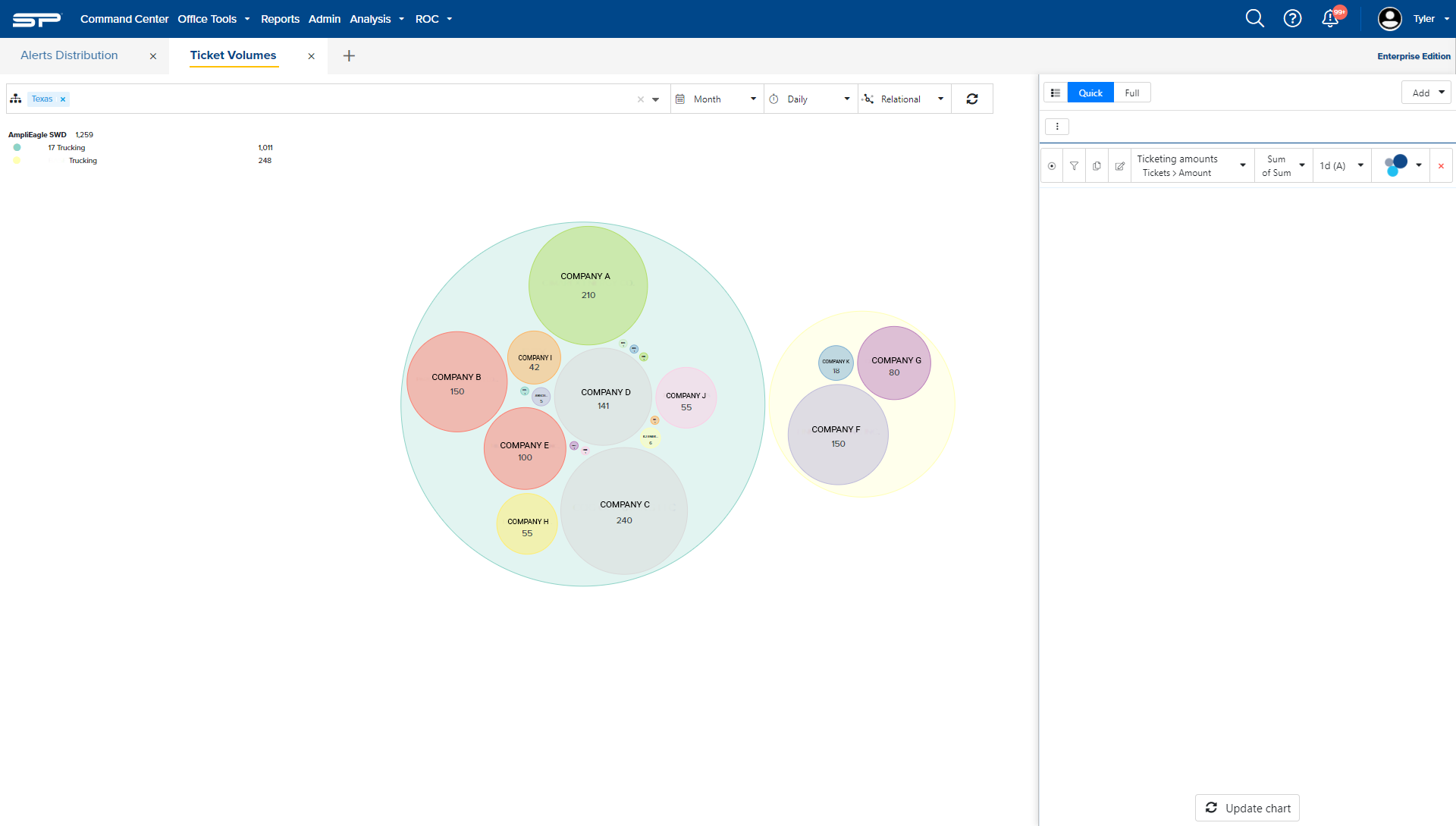
Task: Click the SP logo in the header
Action: (36, 19)
